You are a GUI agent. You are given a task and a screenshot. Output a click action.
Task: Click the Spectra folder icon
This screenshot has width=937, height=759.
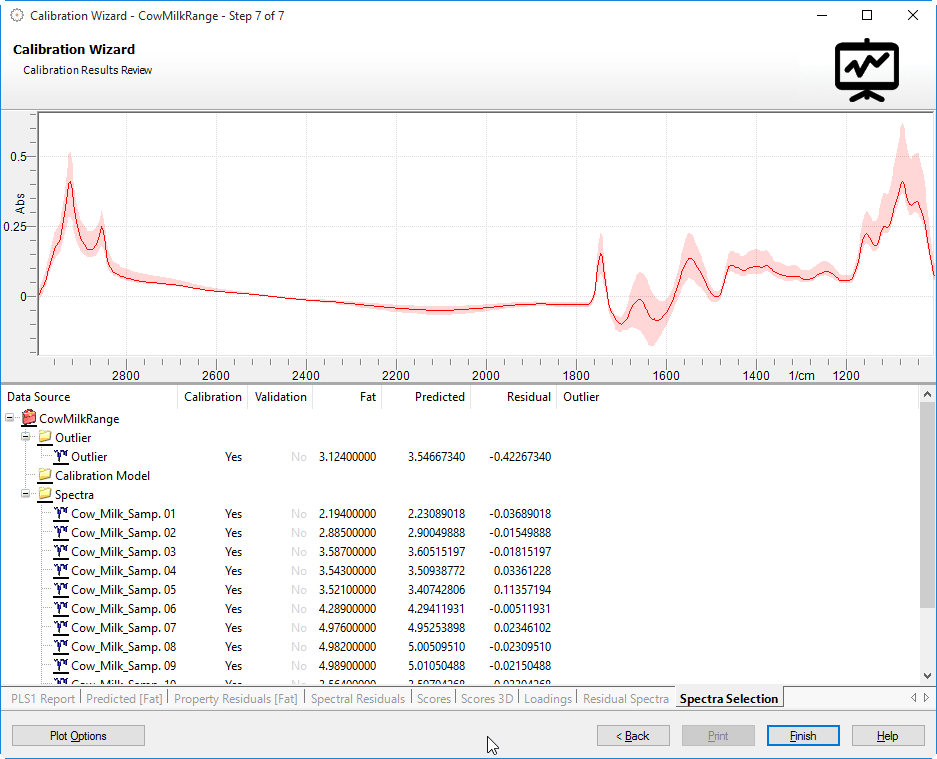pyautogui.click(x=45, y=495)
